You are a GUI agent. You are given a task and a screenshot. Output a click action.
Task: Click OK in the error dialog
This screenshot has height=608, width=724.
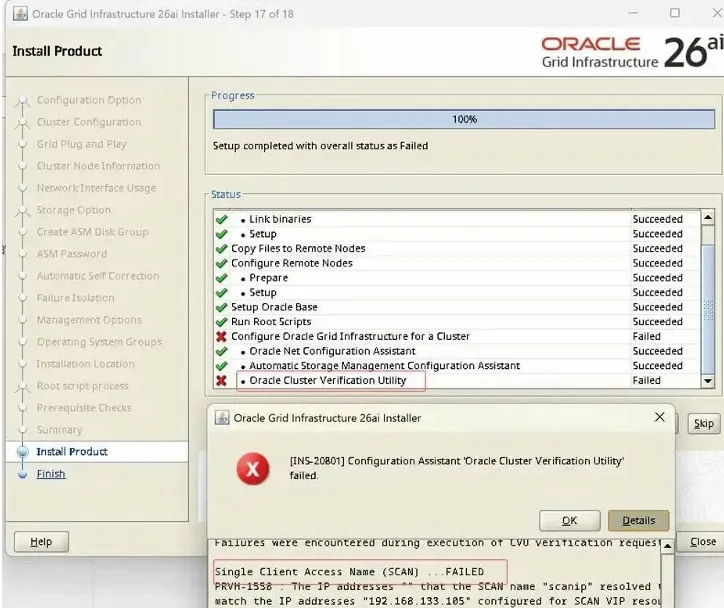(569, 520)
